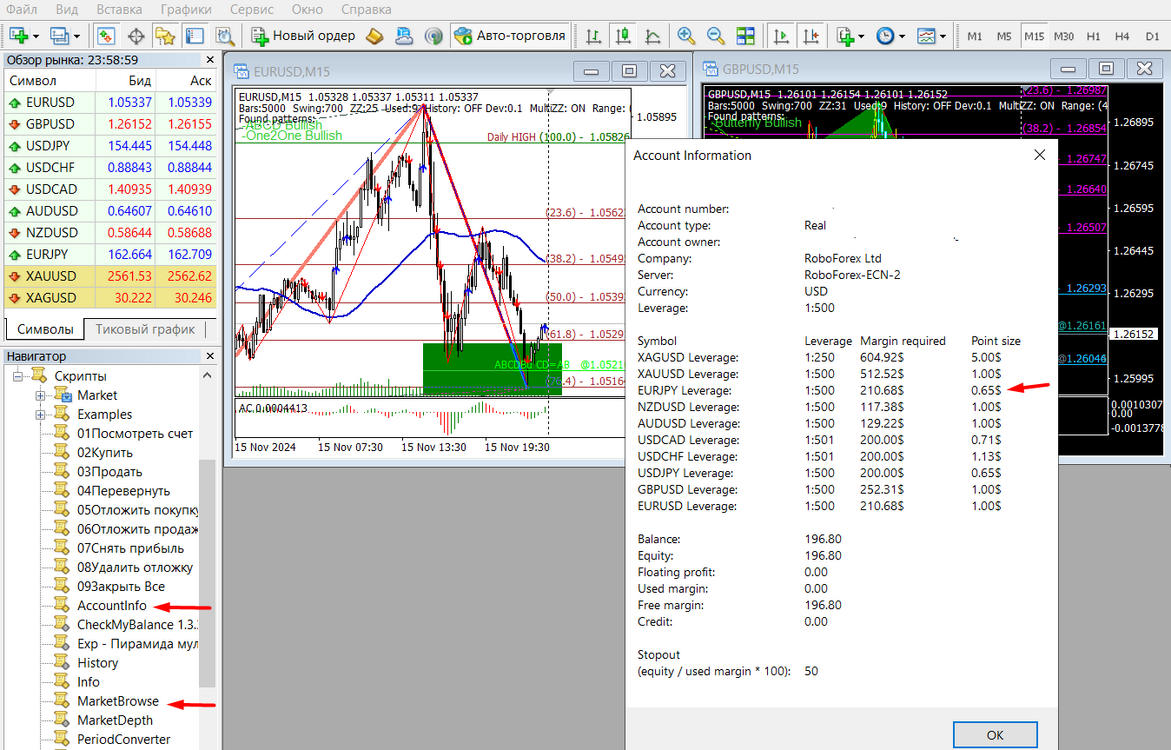Select the M15 timeframe

coord(1034,36)
